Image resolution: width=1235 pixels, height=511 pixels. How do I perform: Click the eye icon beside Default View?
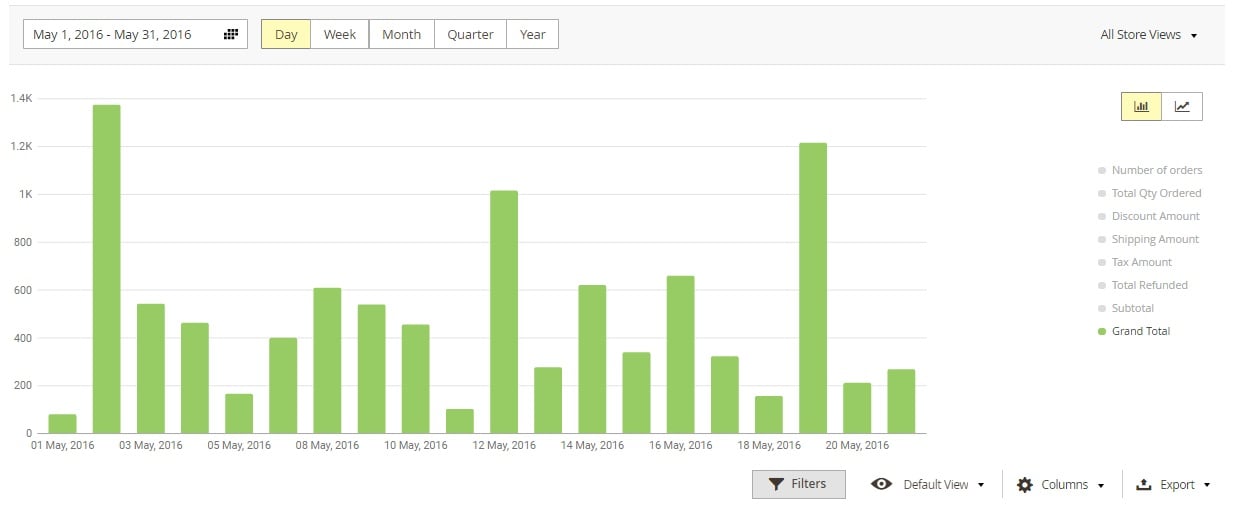click(x=881, y=484)
